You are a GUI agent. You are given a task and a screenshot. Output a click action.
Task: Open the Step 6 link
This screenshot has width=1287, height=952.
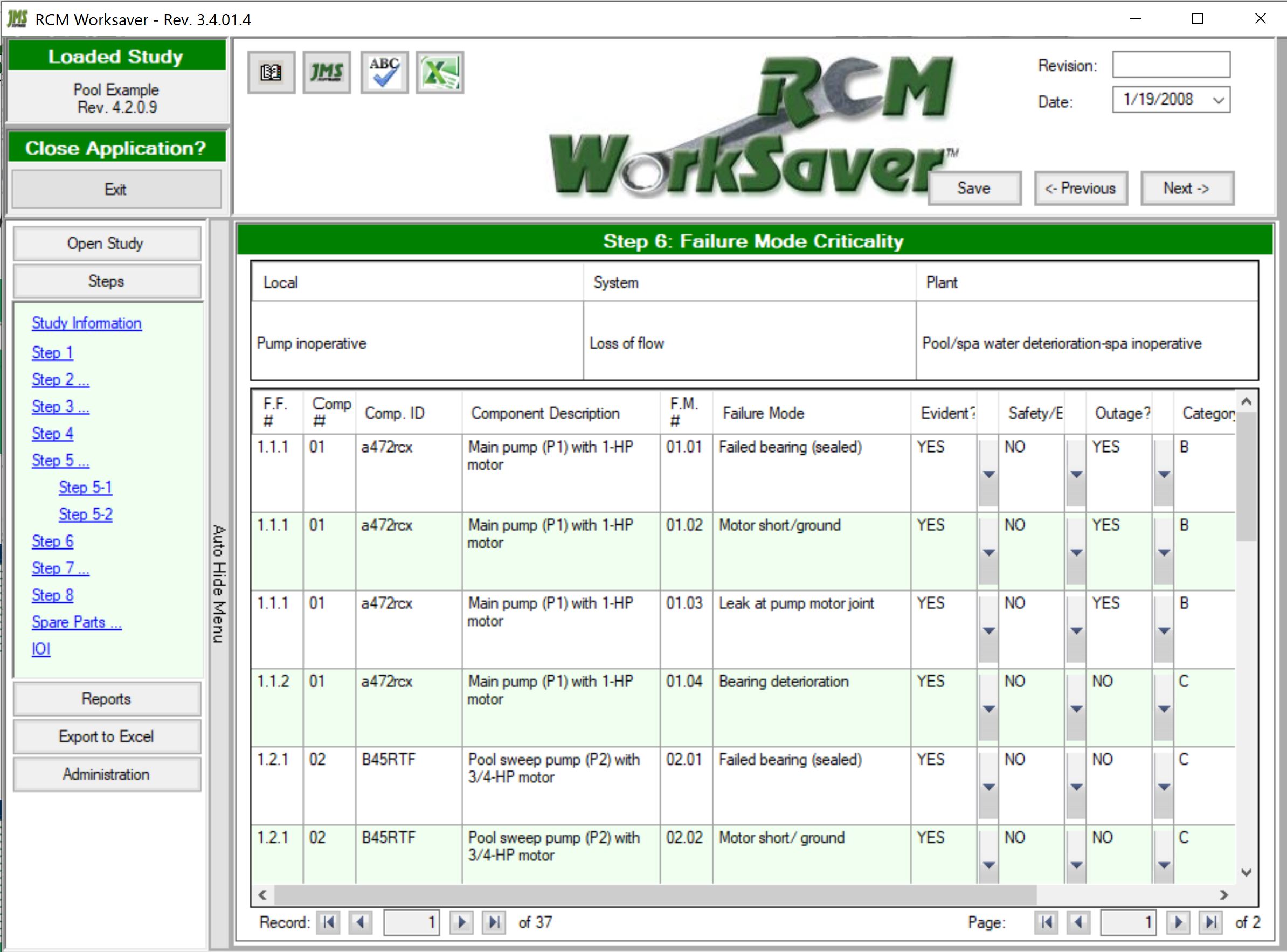coord(52,541)
